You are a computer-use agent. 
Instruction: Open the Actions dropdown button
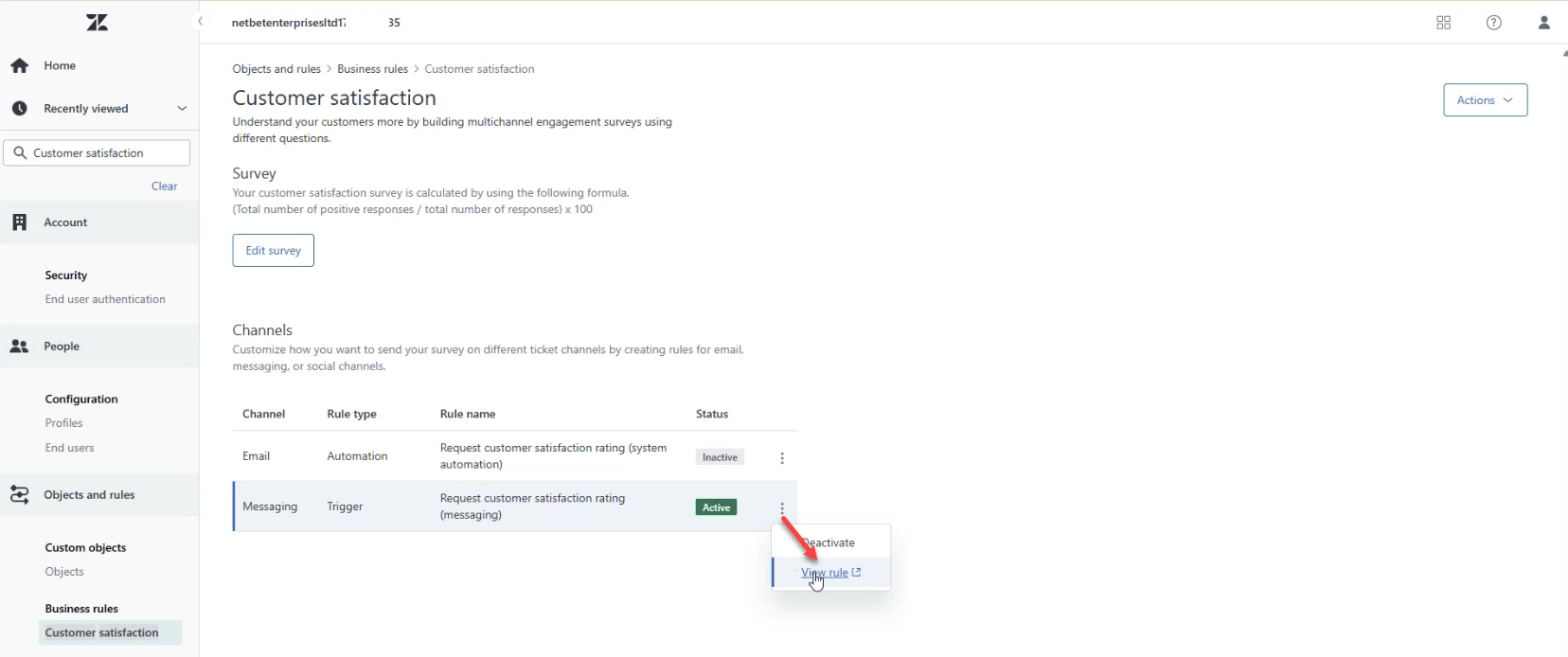tap(1484, 100)
